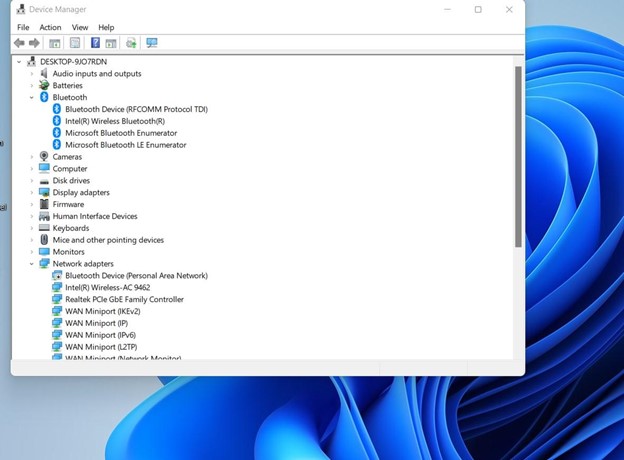Click the blue Help question mark icon

[x=95, y=43]
